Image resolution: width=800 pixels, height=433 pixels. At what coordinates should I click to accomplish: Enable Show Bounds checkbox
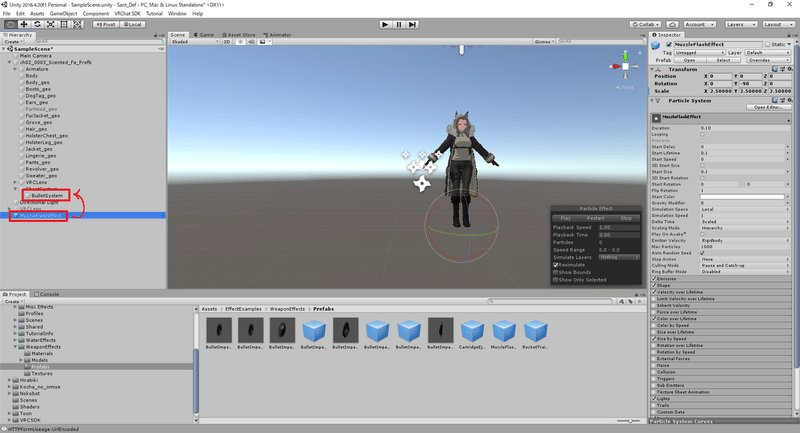click(x=556, y=272)
